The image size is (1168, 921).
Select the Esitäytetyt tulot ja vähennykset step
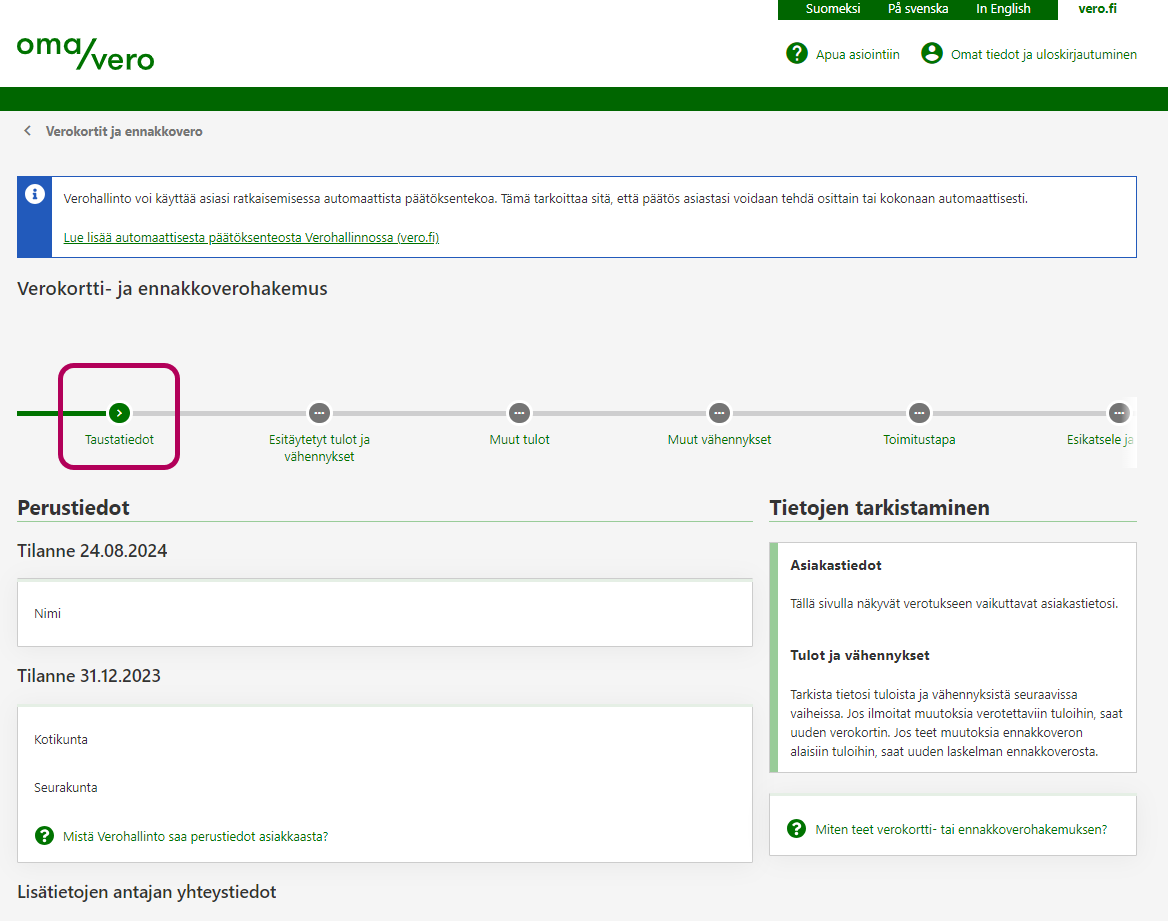[319, 412]
